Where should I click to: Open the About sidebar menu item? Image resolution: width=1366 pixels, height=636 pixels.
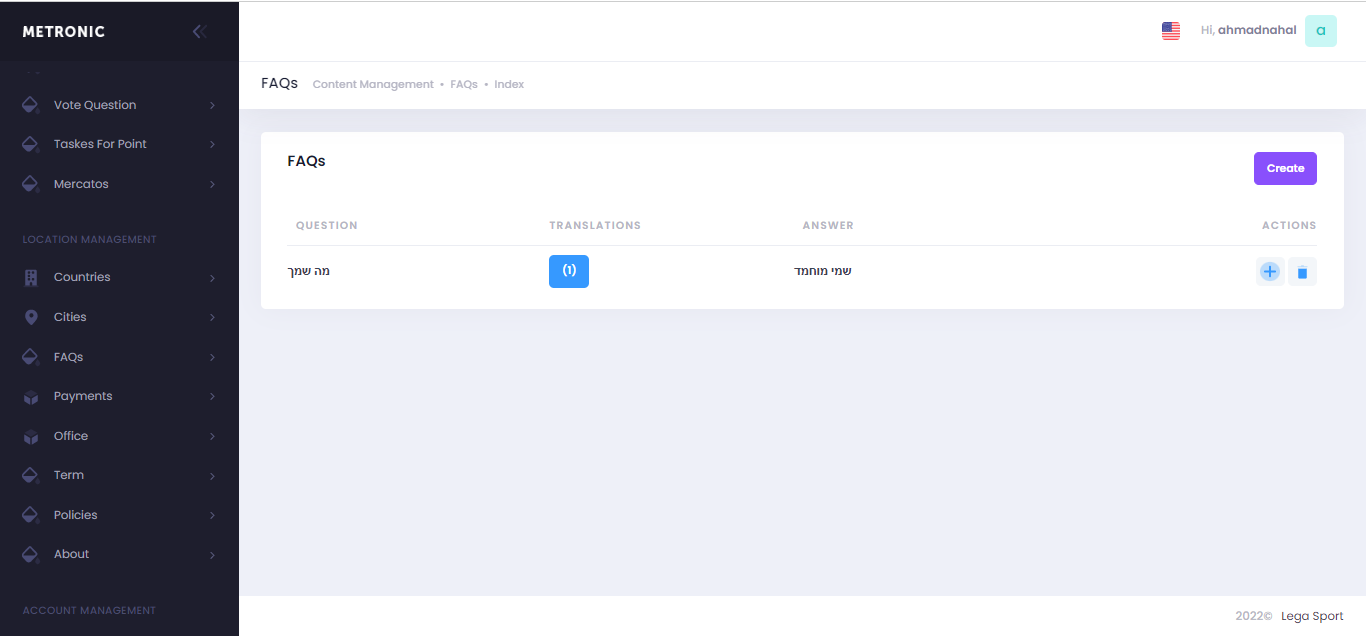pyautogui.click(x=71, y=554)
